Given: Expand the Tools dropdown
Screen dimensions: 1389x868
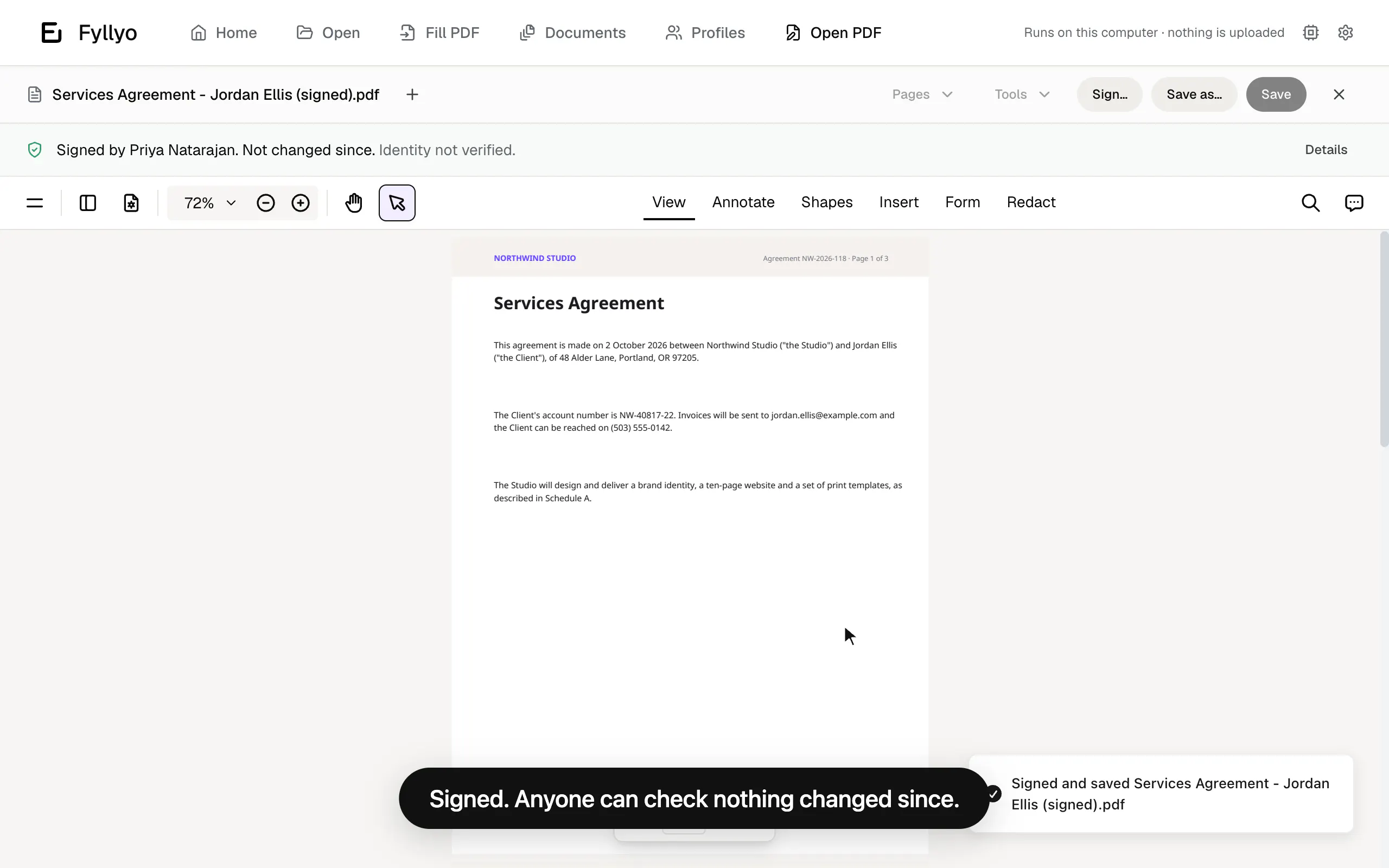Looking at the screenshot, I should click(x=1022, y=94).
